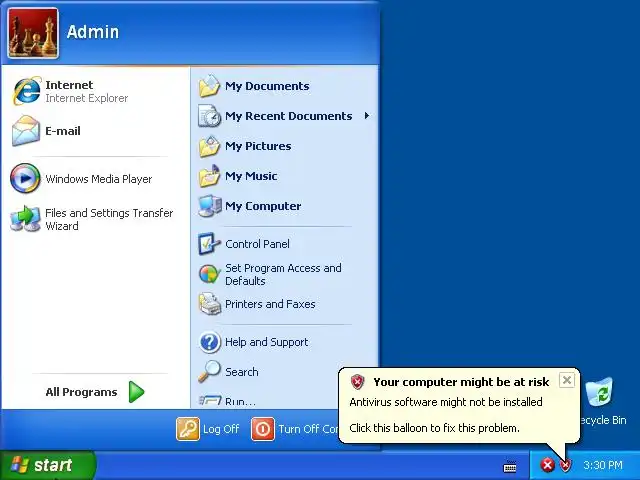Viewport: 640px width, 480px height.
Task: Click the 'Internet' bold label
Action: [69, 85]
